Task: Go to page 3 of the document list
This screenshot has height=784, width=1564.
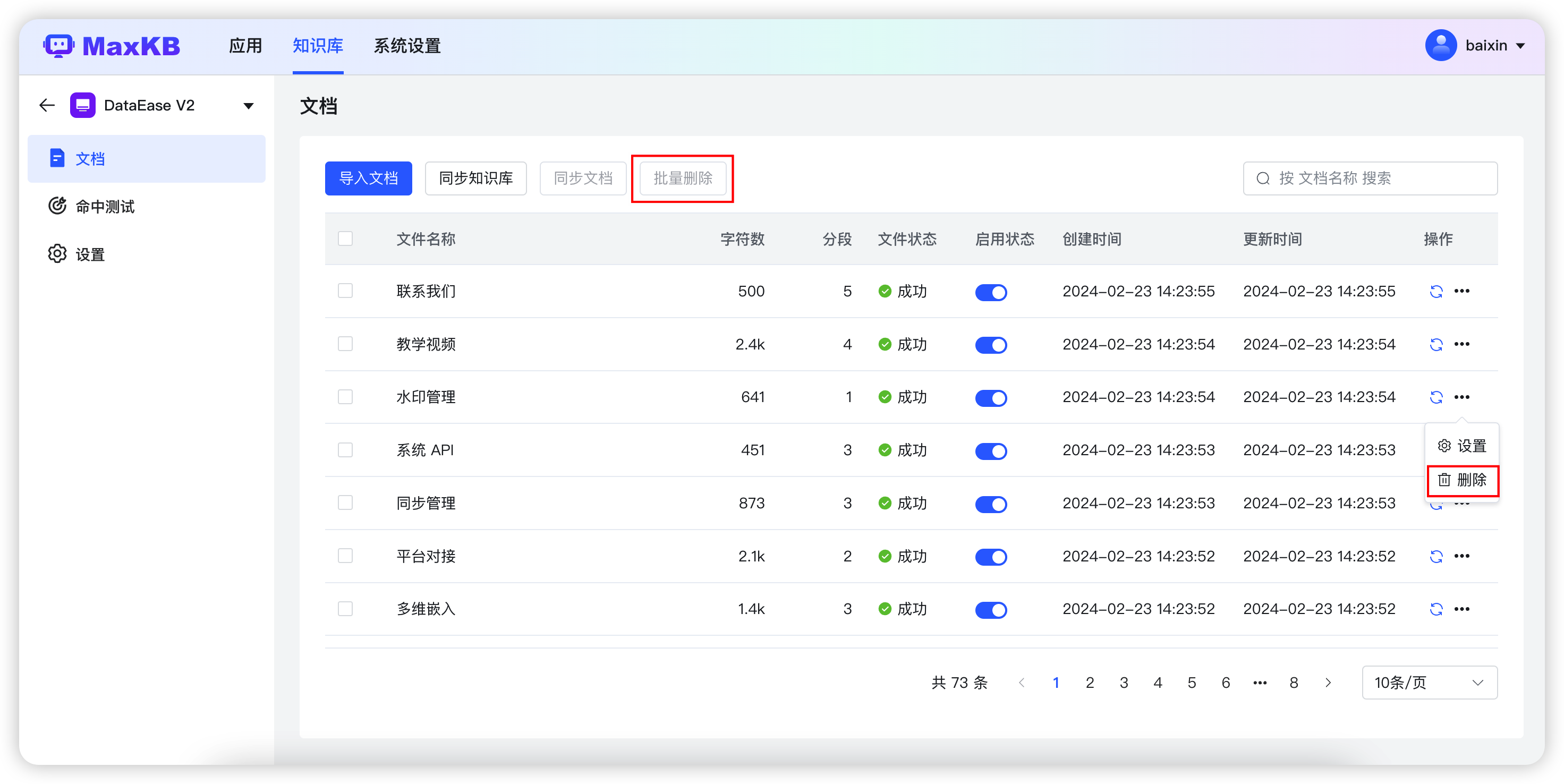Action: [1124, 682]
